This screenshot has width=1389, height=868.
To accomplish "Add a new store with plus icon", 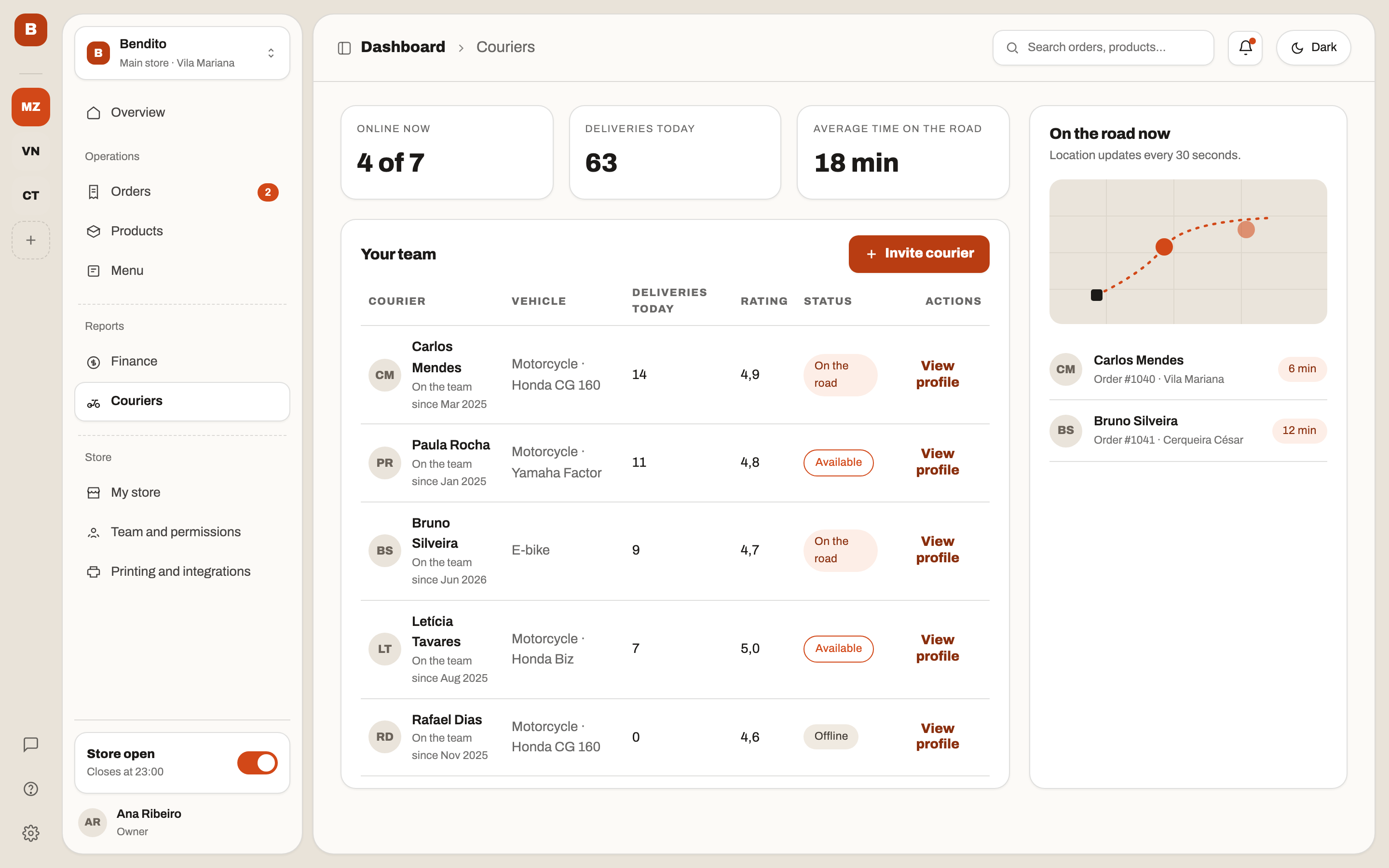I will [30, 240].
